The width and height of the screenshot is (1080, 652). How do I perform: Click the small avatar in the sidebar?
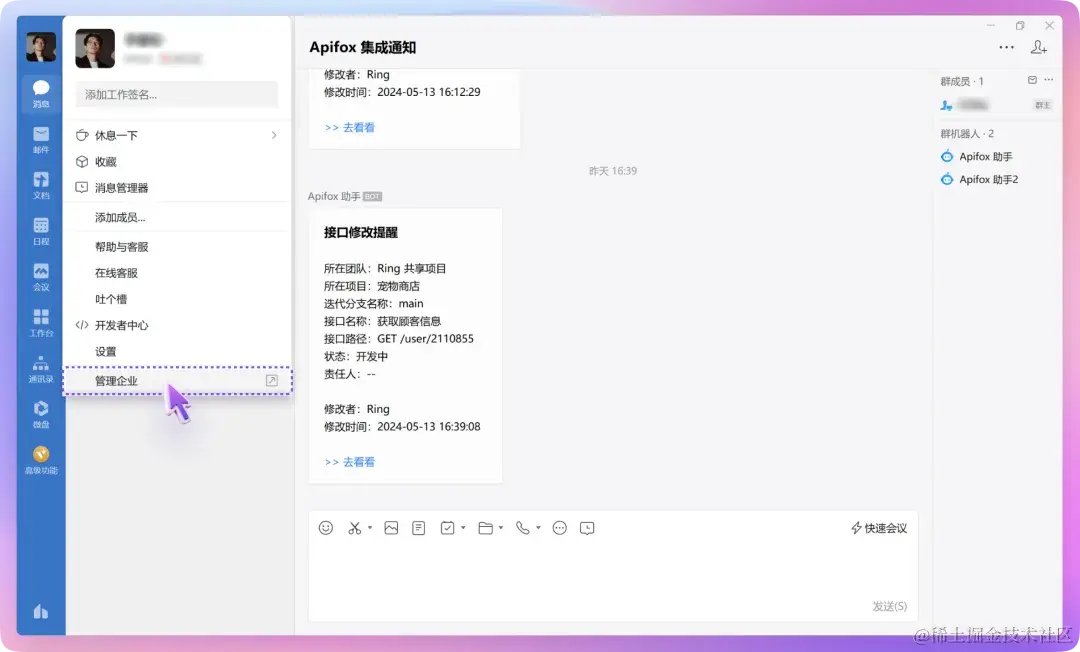(41, 47)
